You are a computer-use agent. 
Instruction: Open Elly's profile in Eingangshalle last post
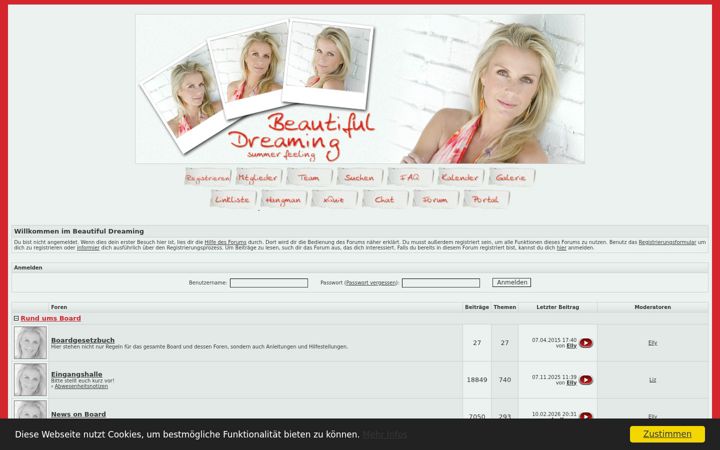pyautogui.click(x=571, y=382)
